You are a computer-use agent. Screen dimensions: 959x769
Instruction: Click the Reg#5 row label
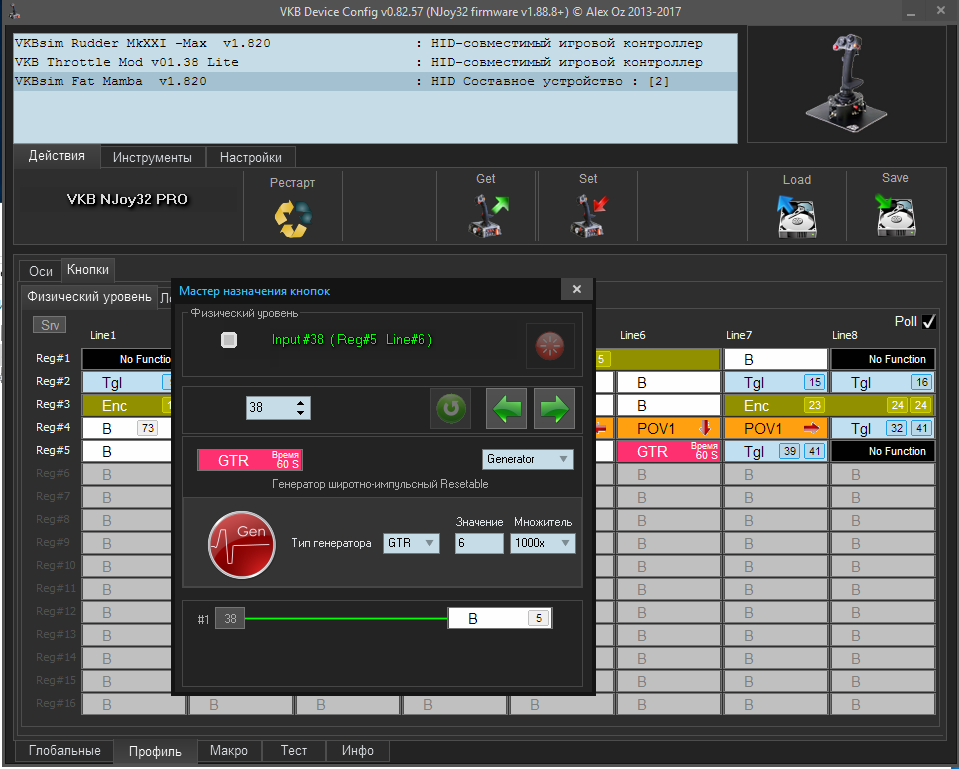tap(53, 450)
